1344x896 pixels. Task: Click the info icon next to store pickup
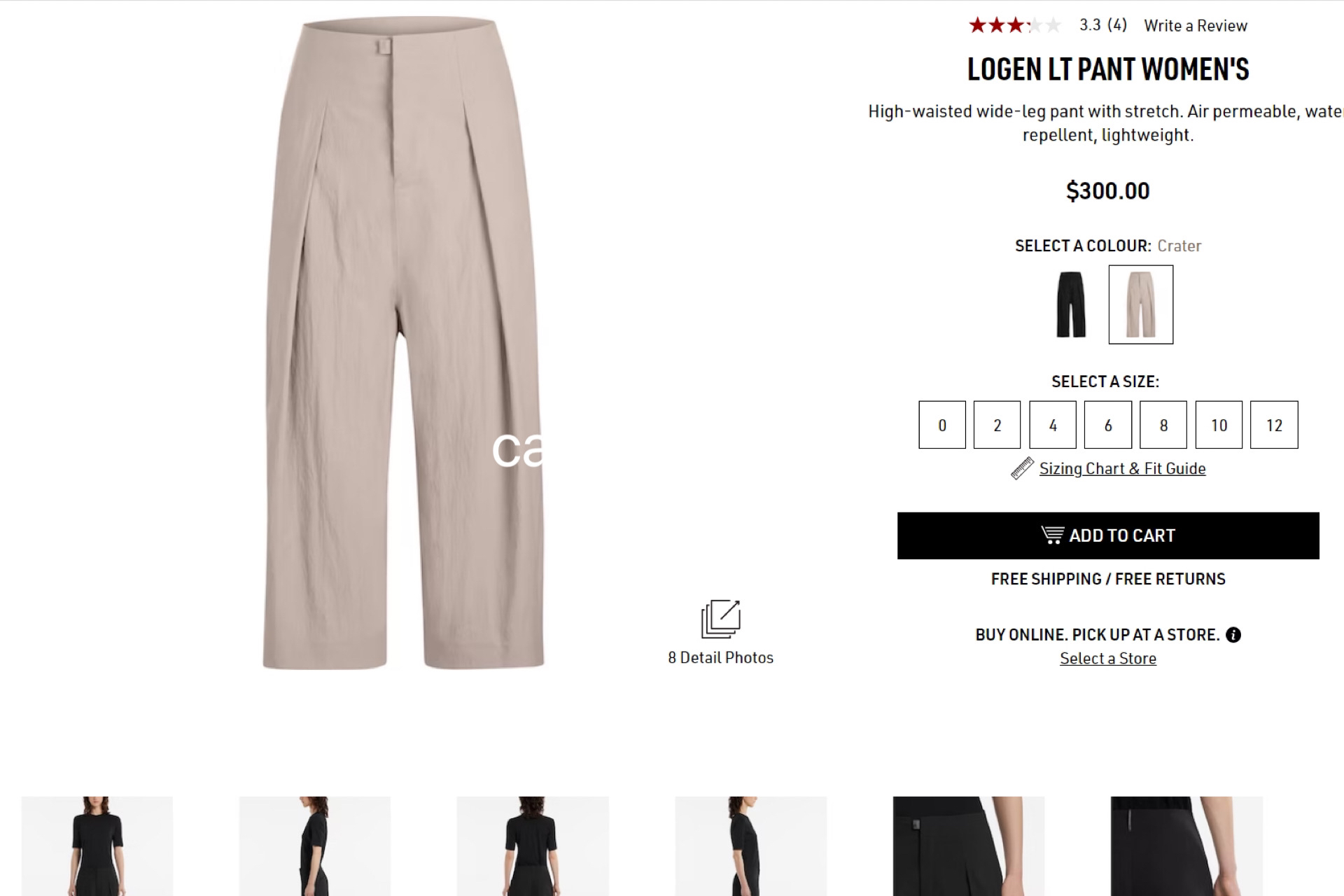[1233, 635]
